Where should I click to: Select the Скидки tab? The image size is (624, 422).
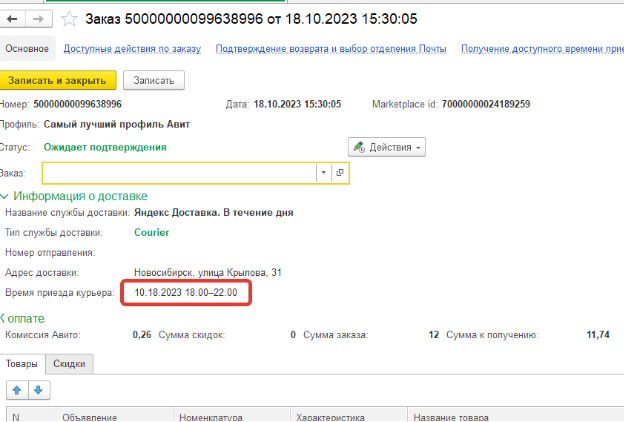pyautogui.click(x=70, y=364)
